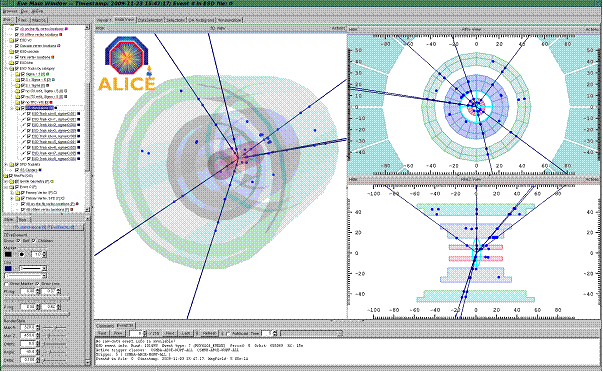Toggle the Sigma < 3 tracks checkbox
The image size is (603, 372).
coord(23,74)
